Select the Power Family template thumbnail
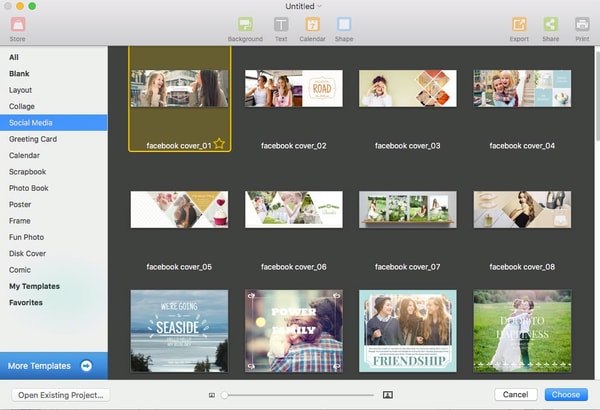Viewport: 600px width, 410px height. coord(294,331)
